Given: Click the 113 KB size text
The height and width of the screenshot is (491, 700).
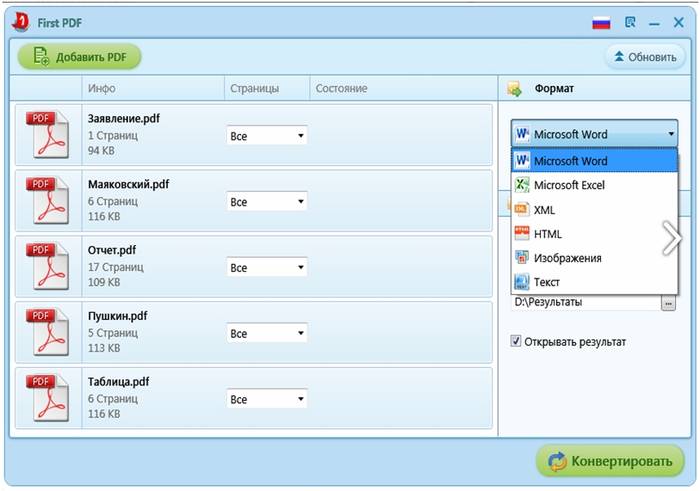Looking at the screenshot, I should pyautogui.click(x=104, y=348).
